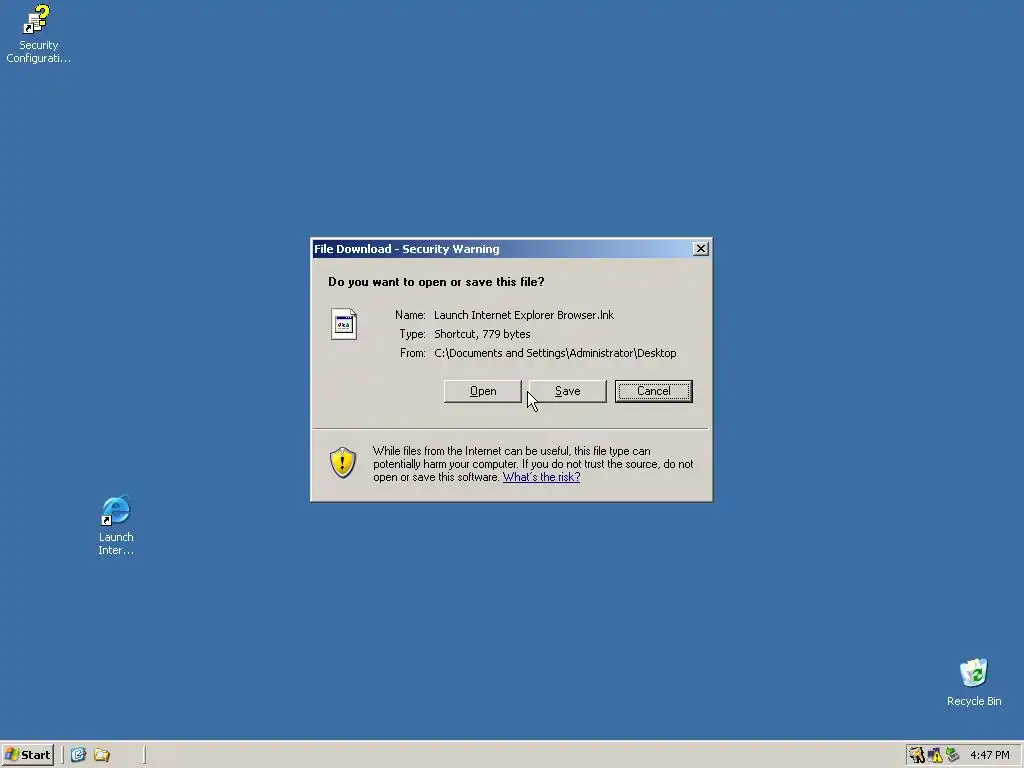This screenshot has height=768, width=1024.
Task: Launch Internet Explorer from Quick Launch
Action: [x=78, y=755]
